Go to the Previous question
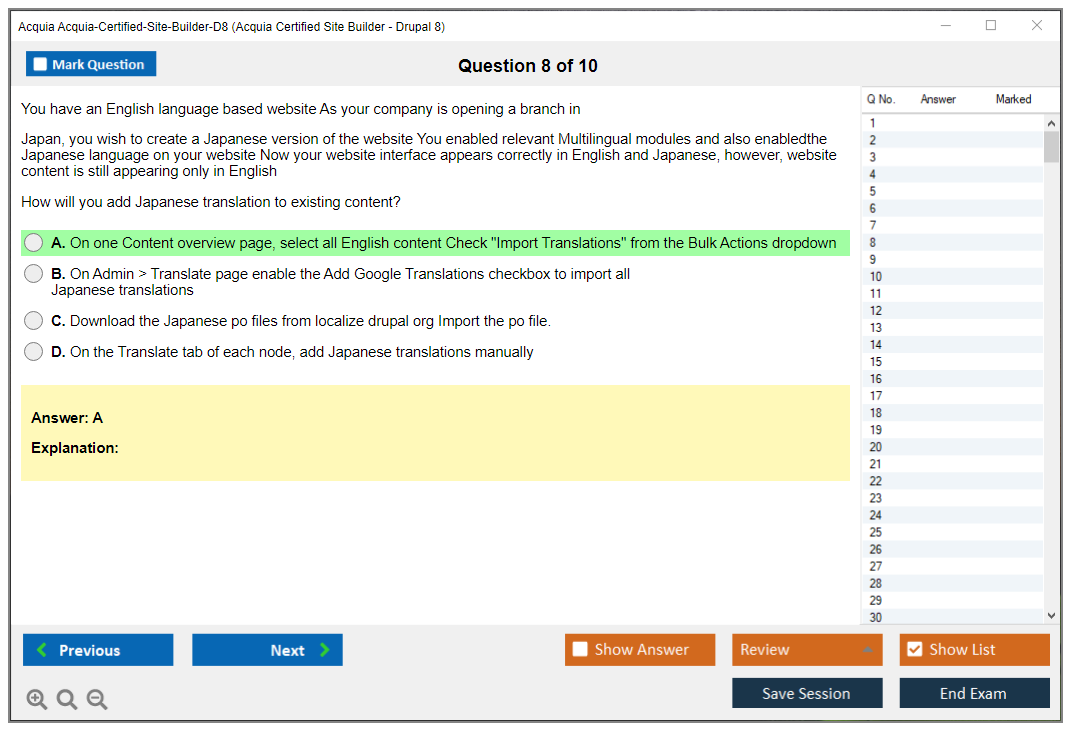 [x=98, y=650]
